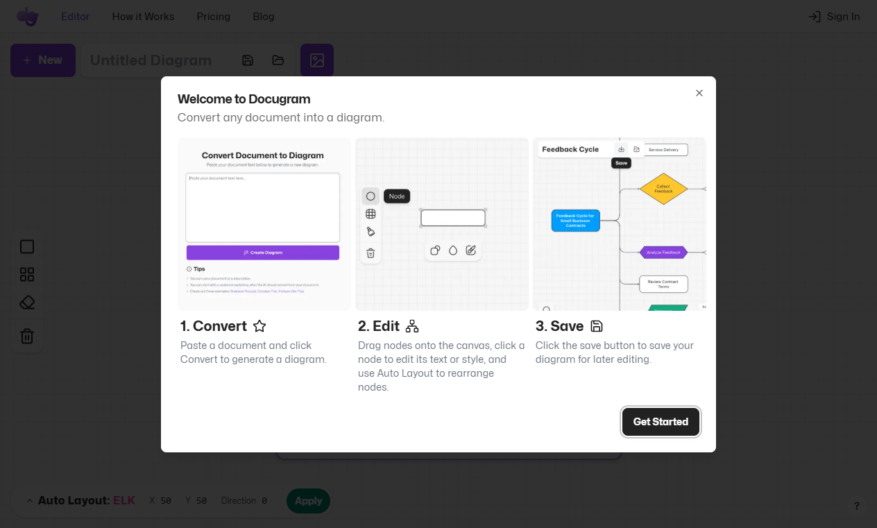The width and height of the screenshot is (877, 528).
Task: Open the Editor nav link
Action: 75,17
